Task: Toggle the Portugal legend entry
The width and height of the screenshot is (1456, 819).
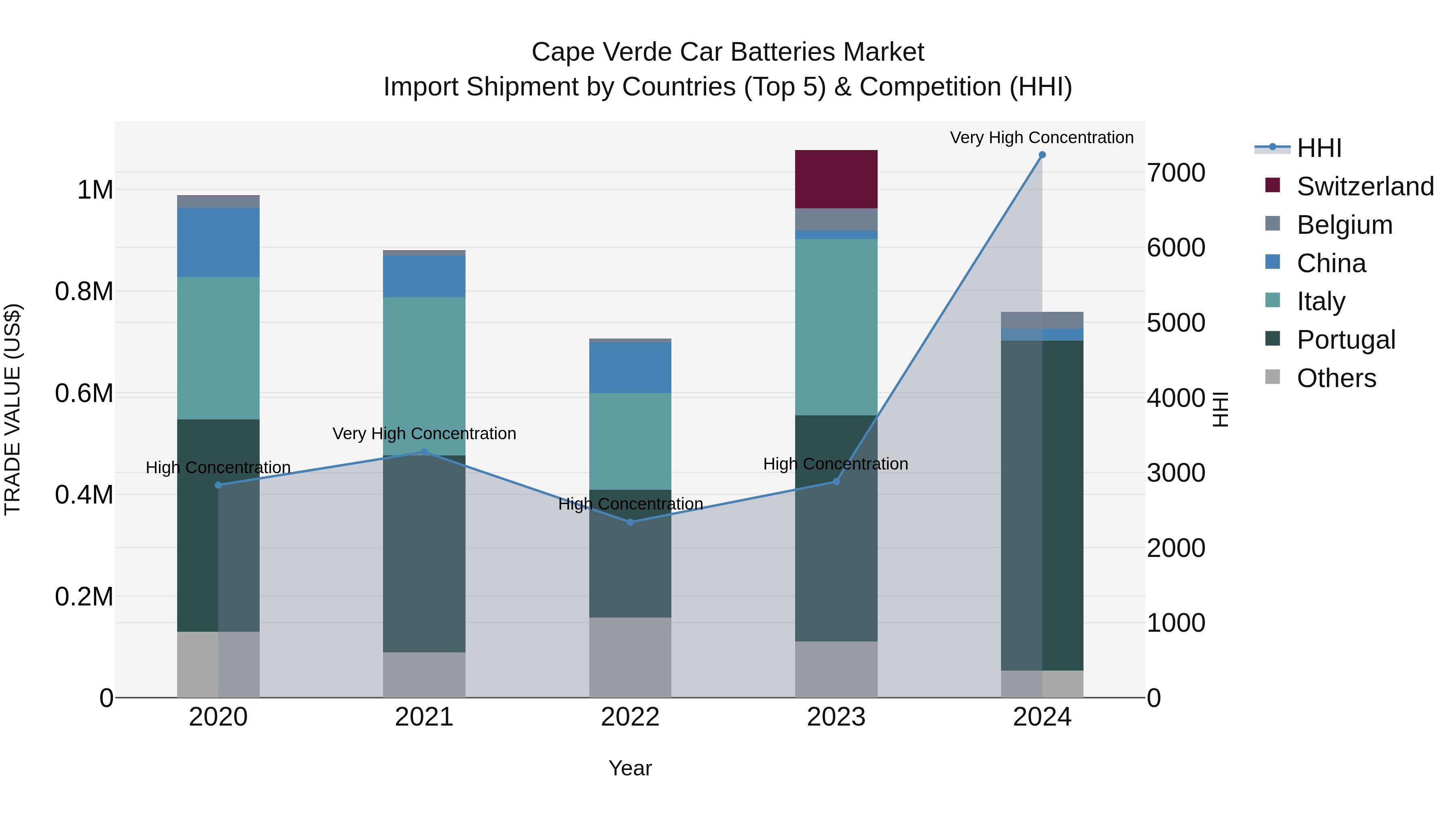Action: tap(1330, 340)
